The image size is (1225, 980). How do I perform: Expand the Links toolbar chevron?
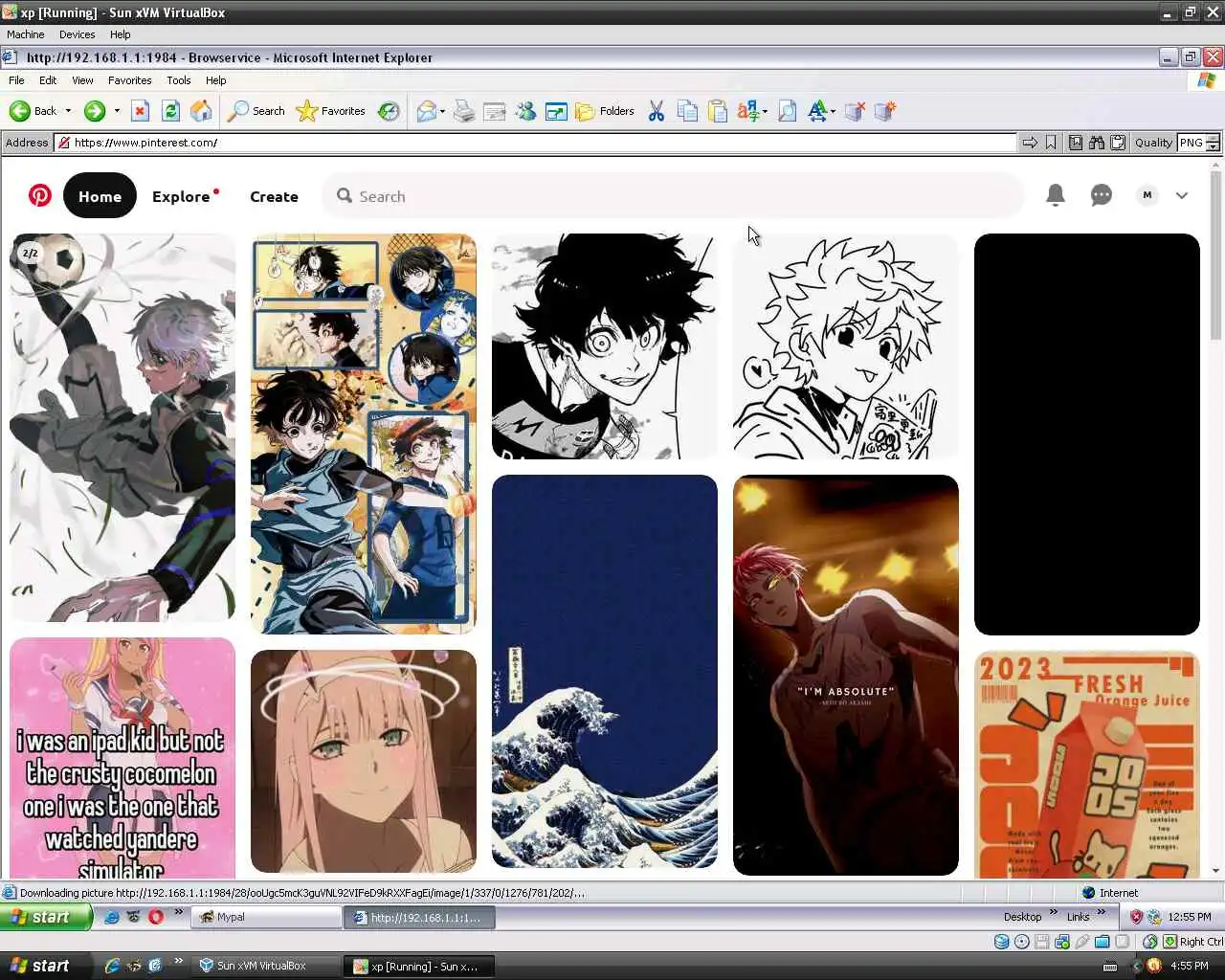pyautogui.click(x=1102, y=913)
